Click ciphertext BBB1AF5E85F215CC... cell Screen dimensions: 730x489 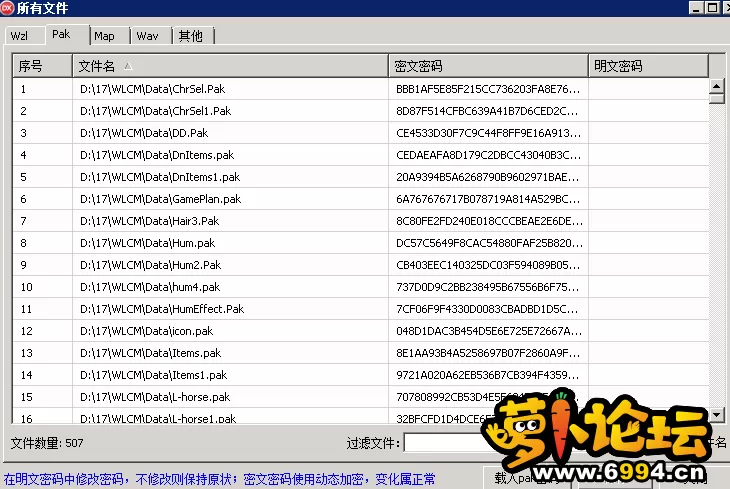(488, 89)
